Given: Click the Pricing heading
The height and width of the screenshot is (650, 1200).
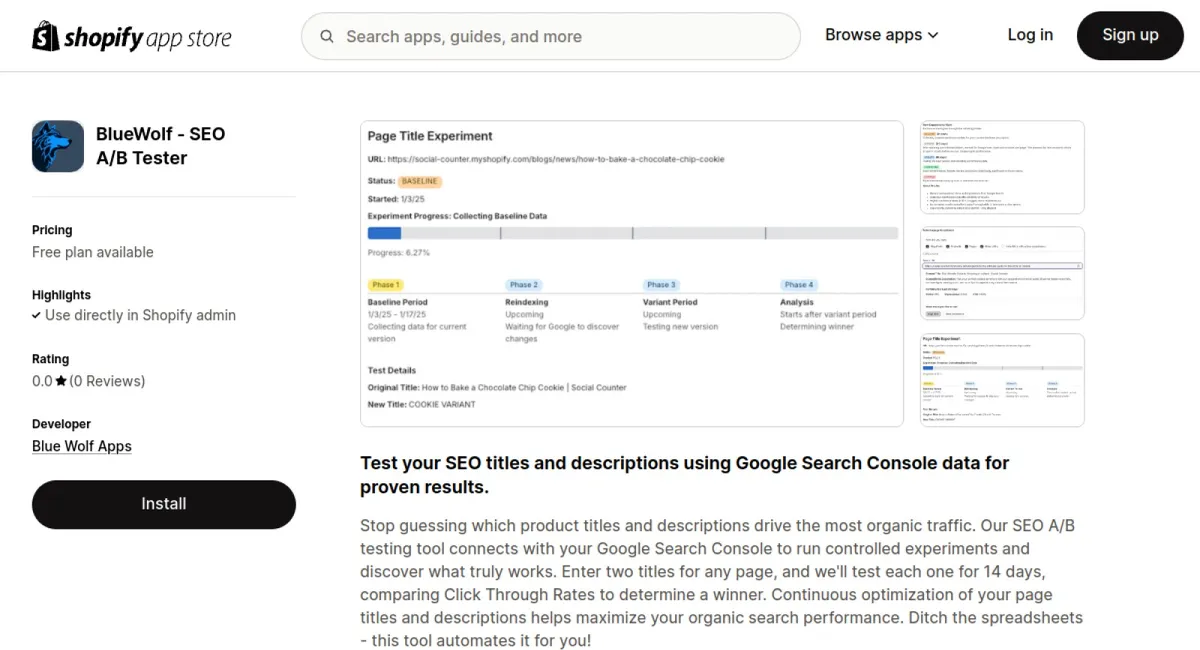Looking at the screenshot, I should pyautogui.click(x=52, y=230).
